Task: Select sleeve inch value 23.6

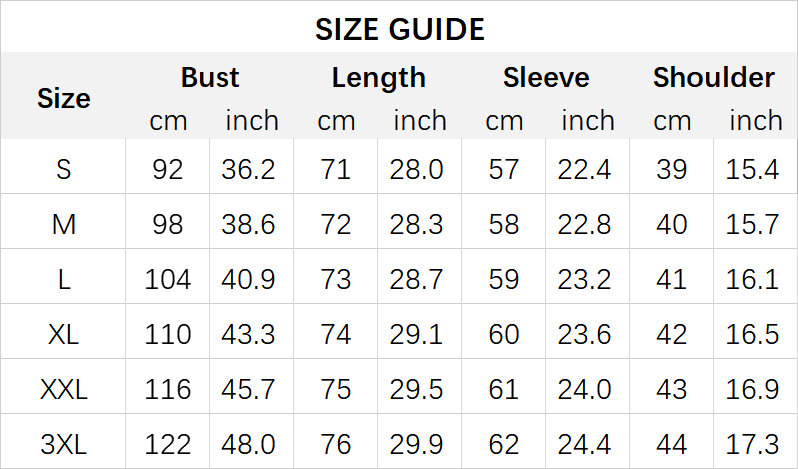Action: tap(585, 333)
